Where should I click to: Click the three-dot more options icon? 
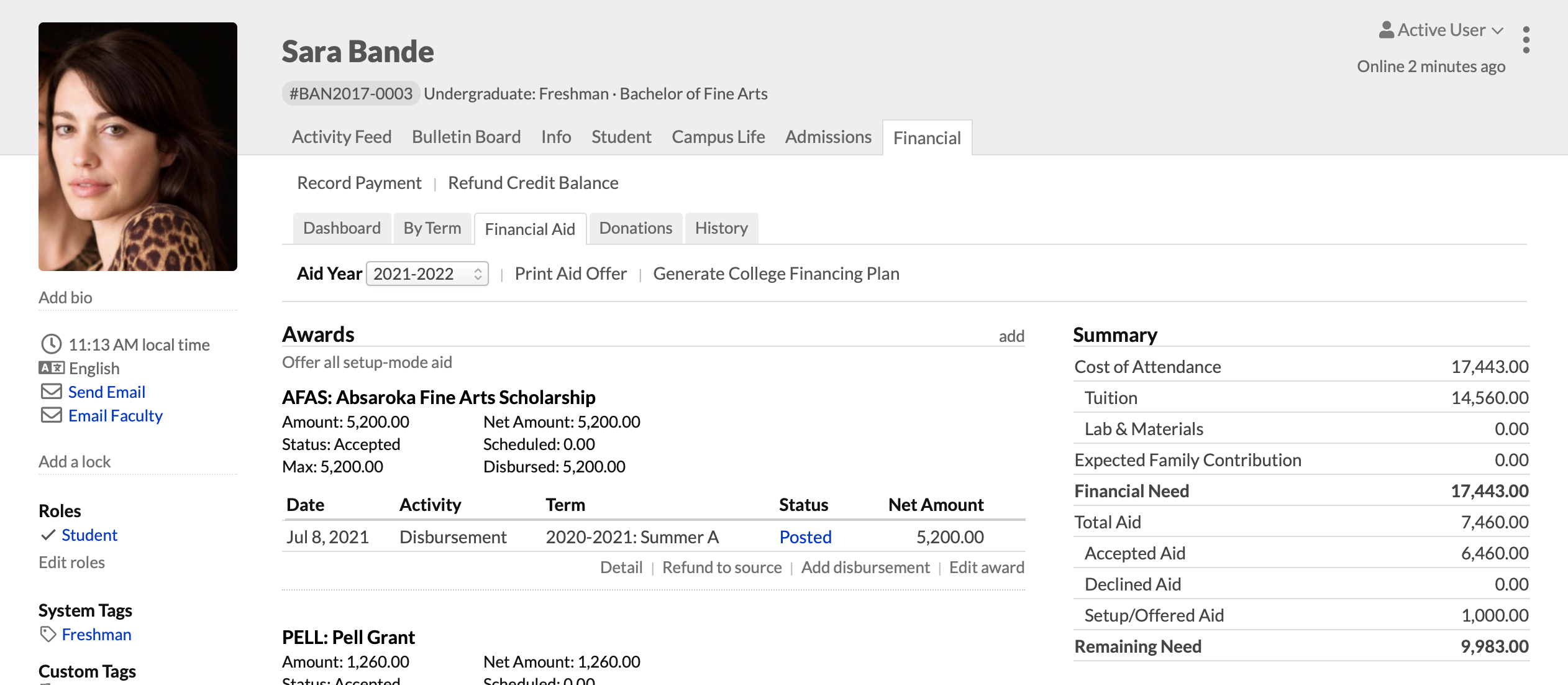1526,40
